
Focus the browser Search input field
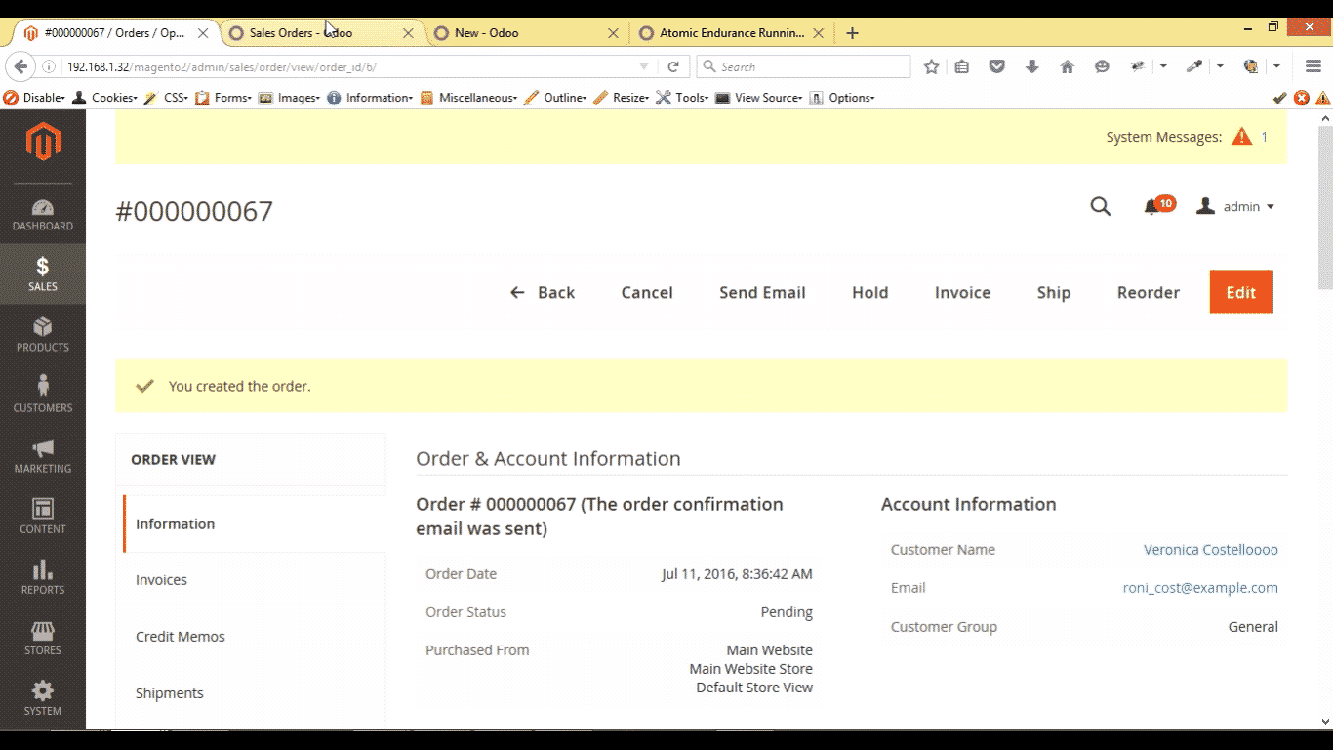pyautogui.click(x=803, y=67)
